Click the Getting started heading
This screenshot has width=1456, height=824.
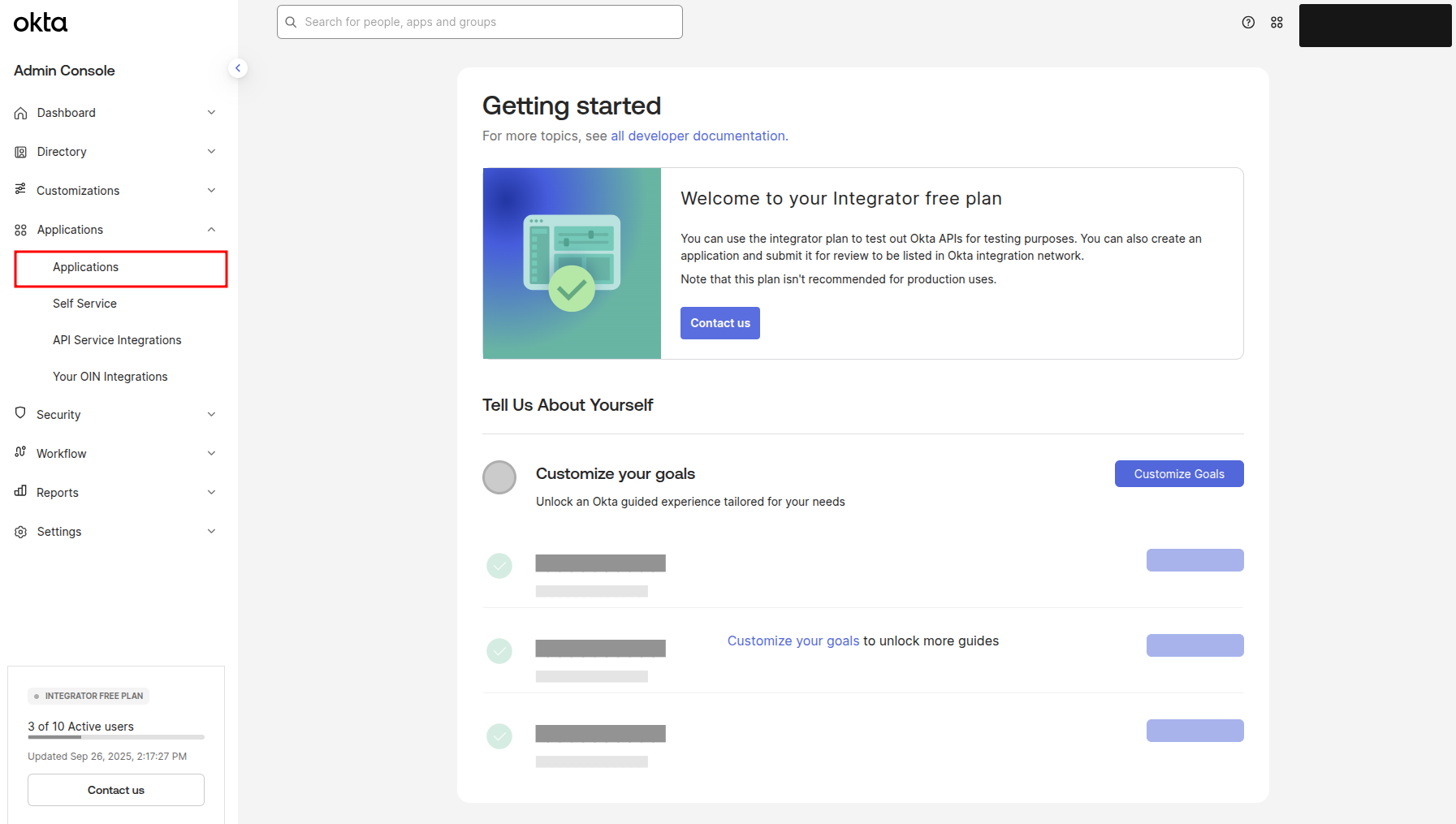tap(572, 106)
